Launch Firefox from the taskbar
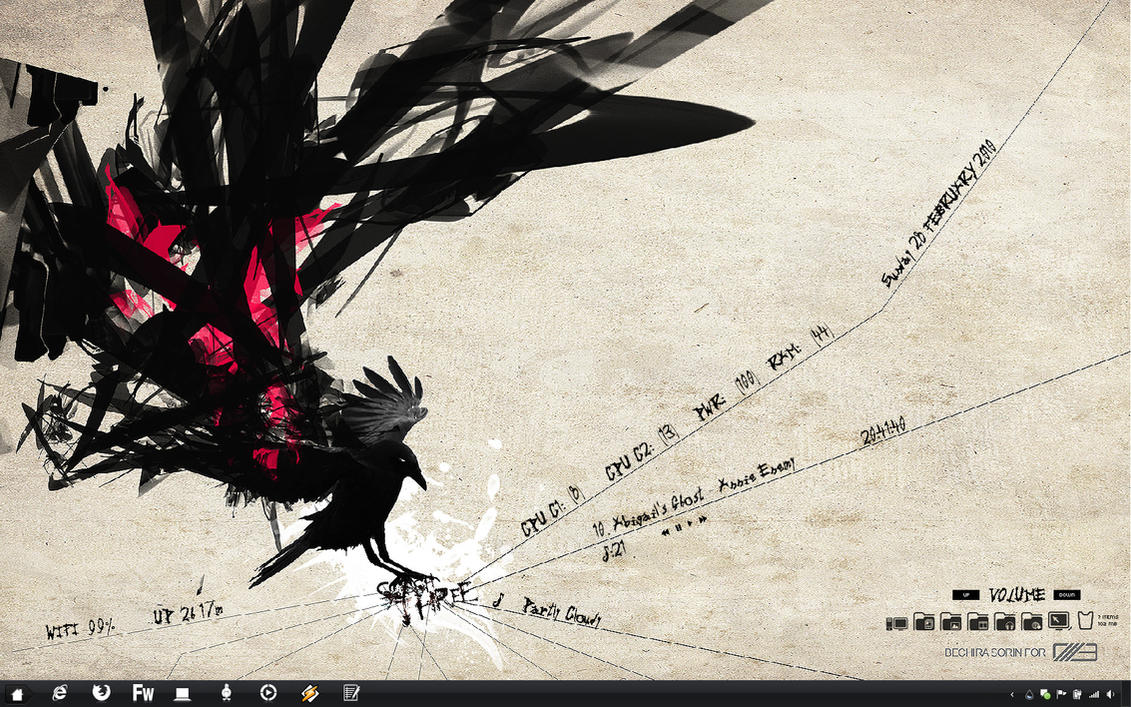1131x707 pixels. pos(101,693)
